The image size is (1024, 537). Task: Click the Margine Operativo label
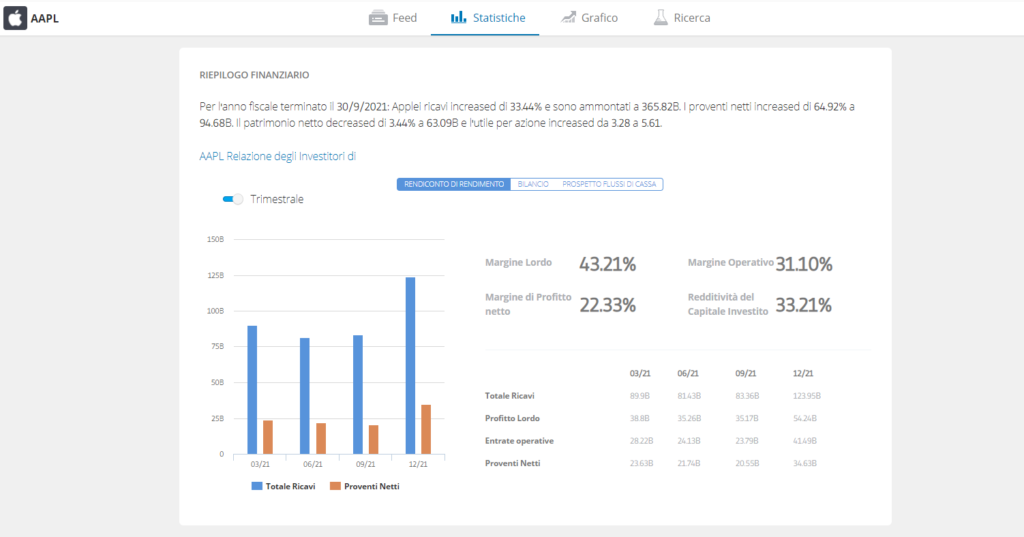tap(730, 263)
